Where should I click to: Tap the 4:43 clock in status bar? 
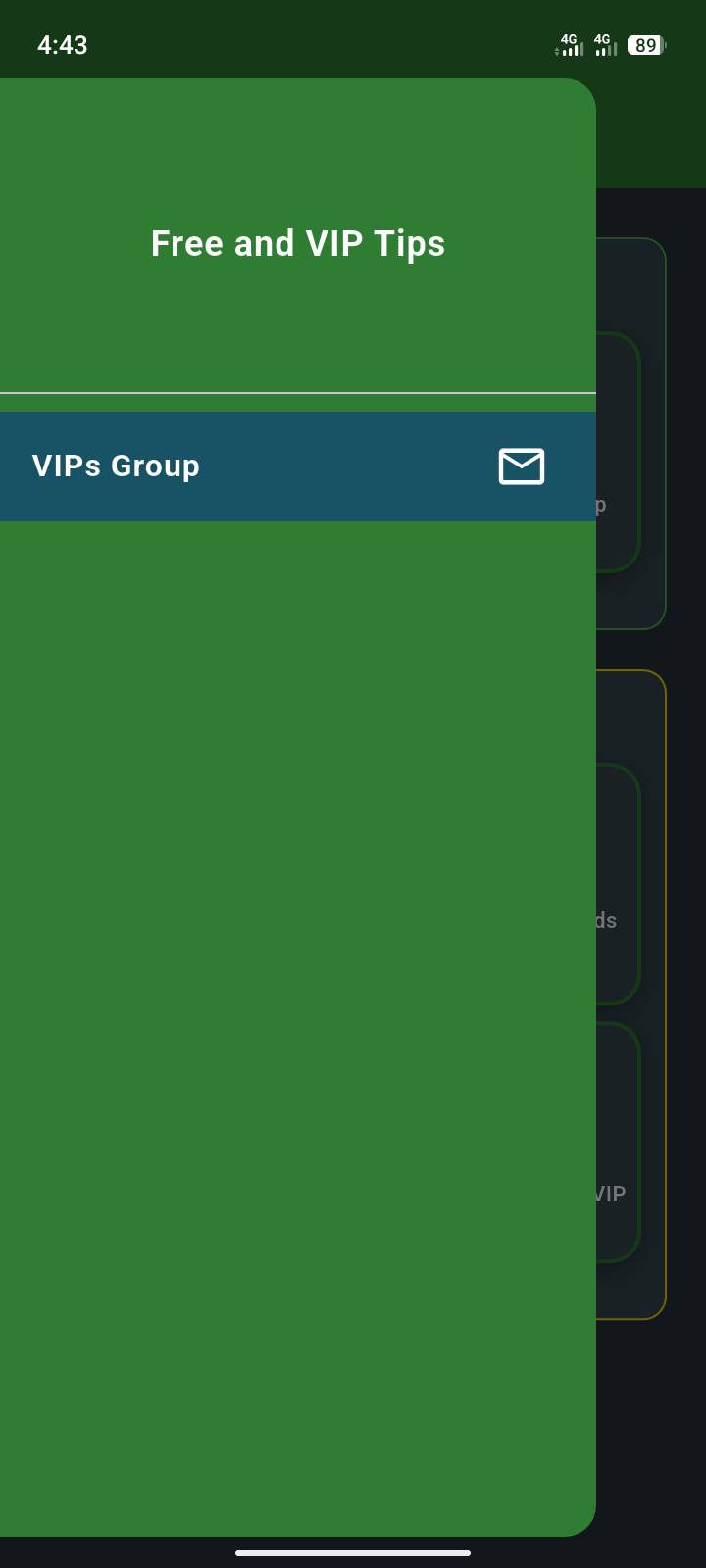(63, 45)
